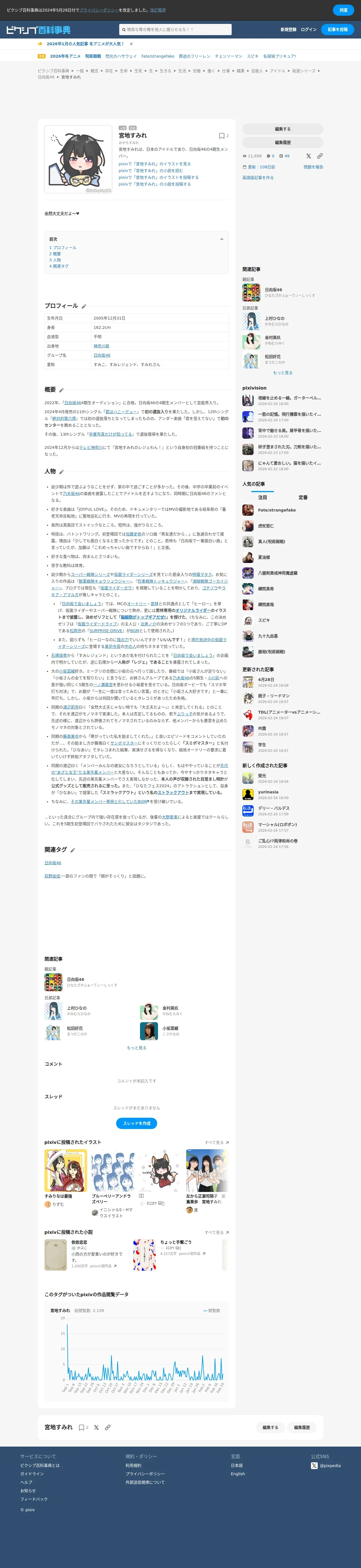Open sidebar 日向坂46 parent article thumbnail
Viewport: 361px width, 1568px height.
click(x=251, y=292)
